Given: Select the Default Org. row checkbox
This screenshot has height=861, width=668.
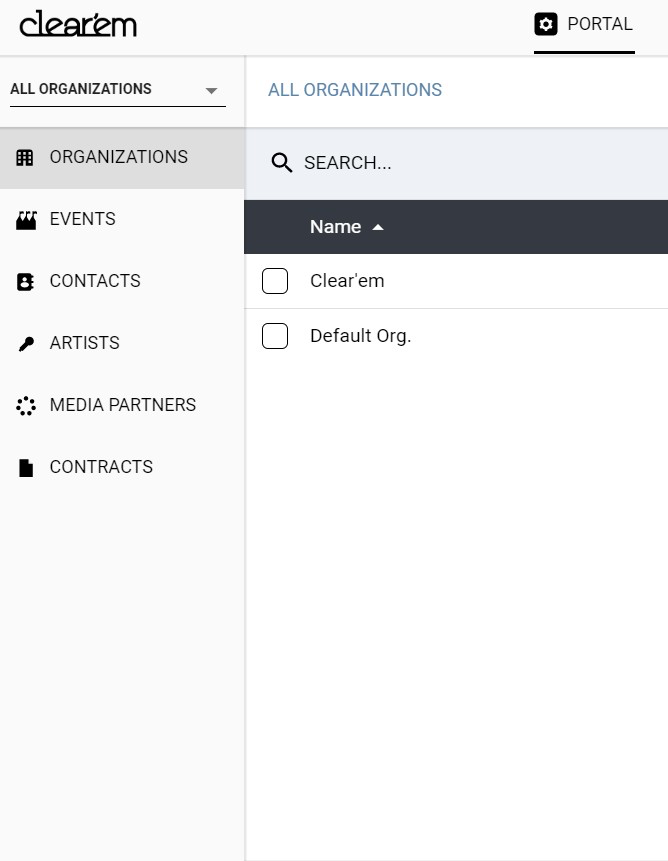Looking at the screenshot, I should pos(275,336).
